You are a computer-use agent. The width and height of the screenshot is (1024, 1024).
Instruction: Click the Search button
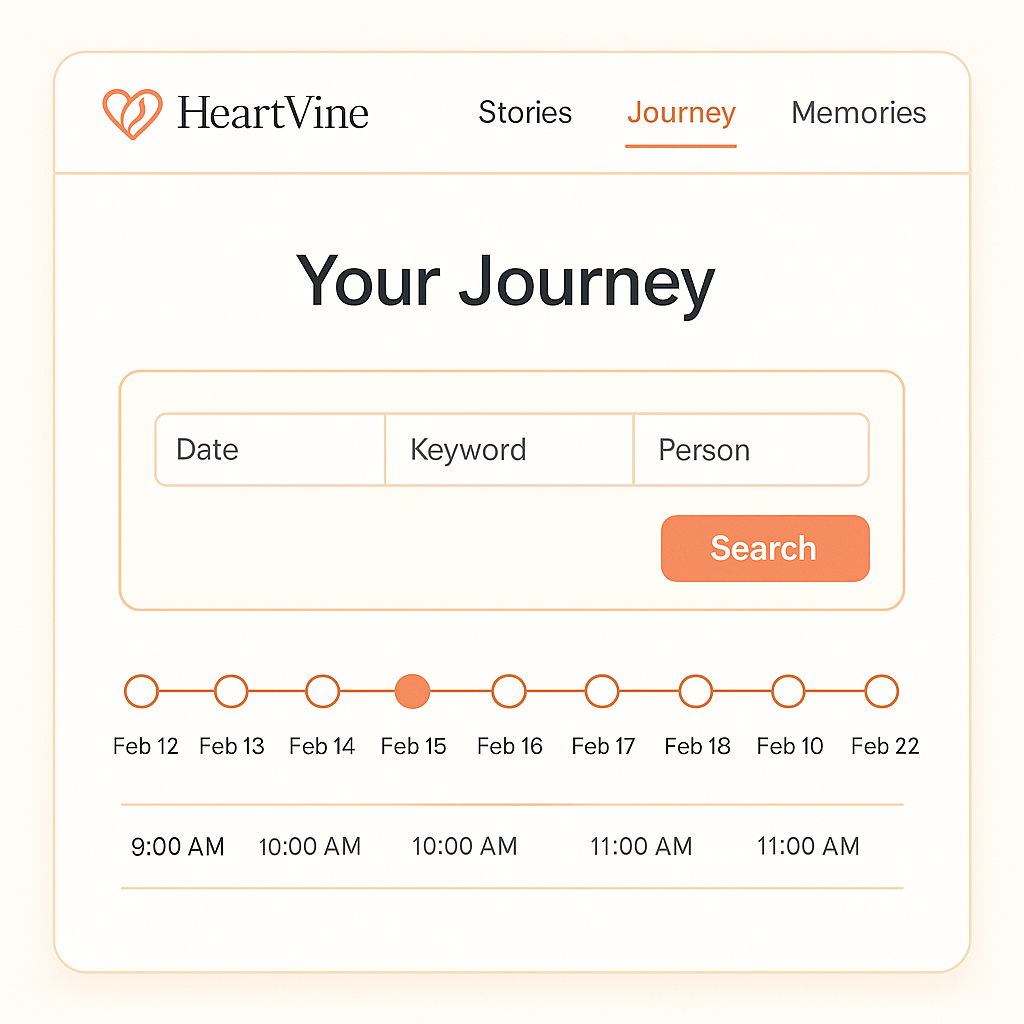[764, 548]
